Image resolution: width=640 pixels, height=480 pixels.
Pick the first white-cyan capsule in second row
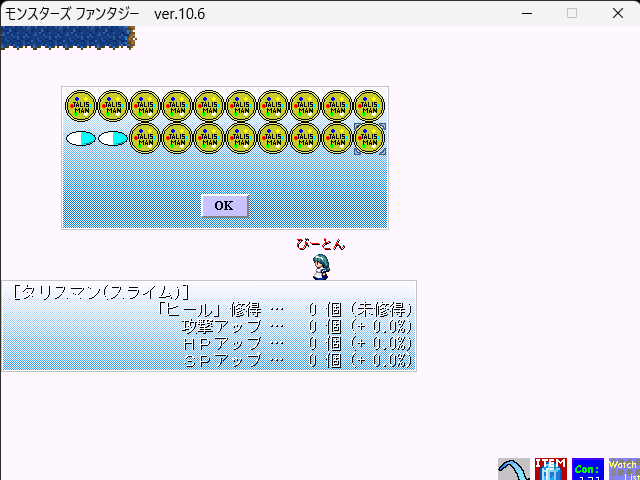[x=81, y=138]
